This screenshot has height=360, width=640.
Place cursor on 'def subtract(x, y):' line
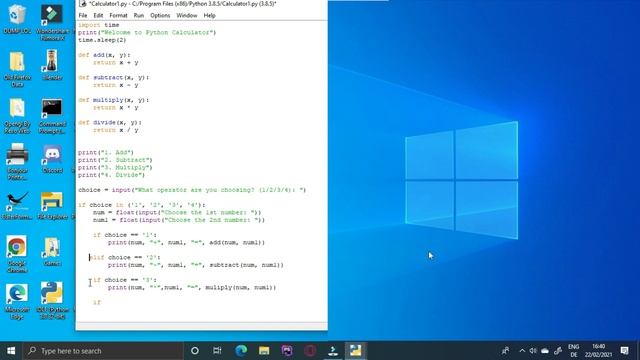tap(114, 77)
